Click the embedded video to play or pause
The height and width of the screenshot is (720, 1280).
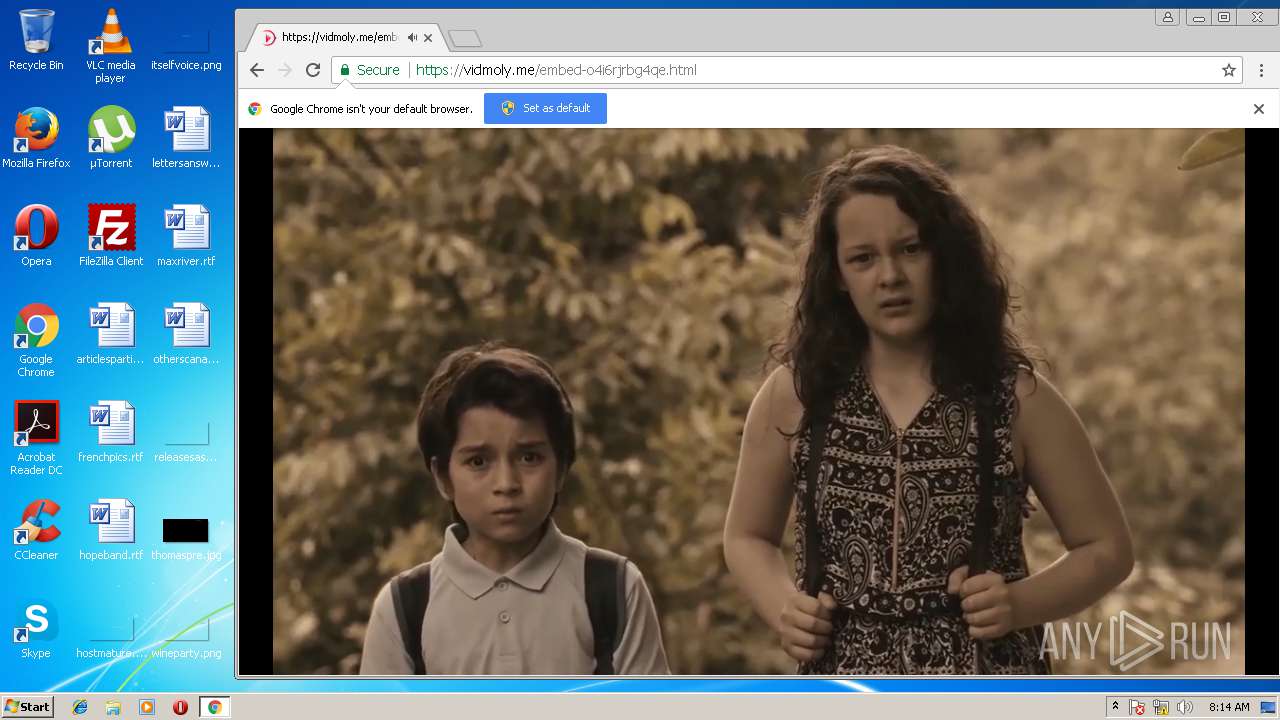pyautogui.click(x=758, y=401)
